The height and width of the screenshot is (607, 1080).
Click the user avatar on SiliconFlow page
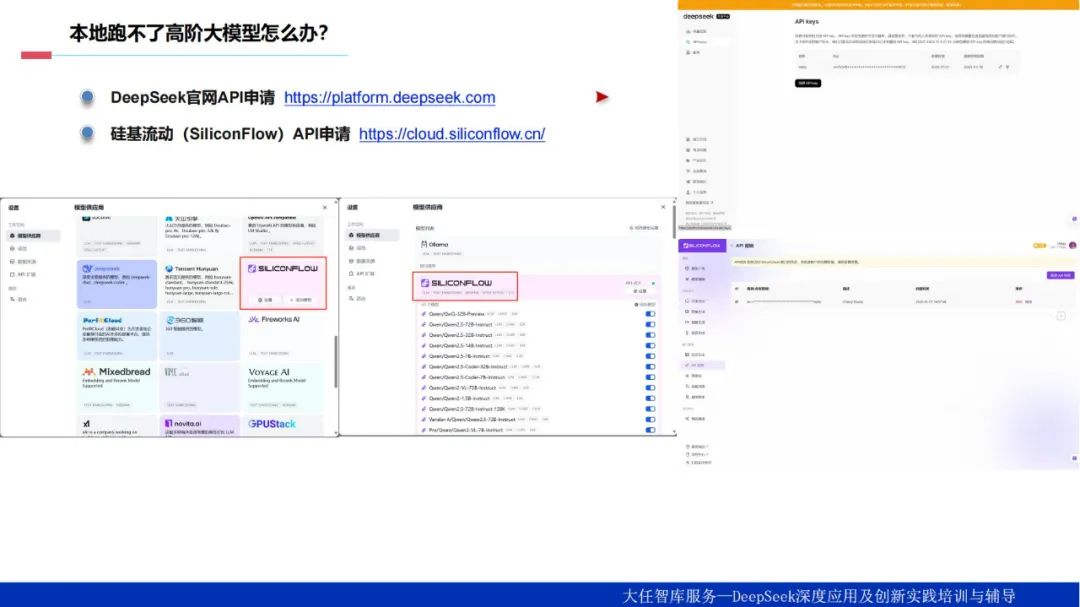[1072, 245]
